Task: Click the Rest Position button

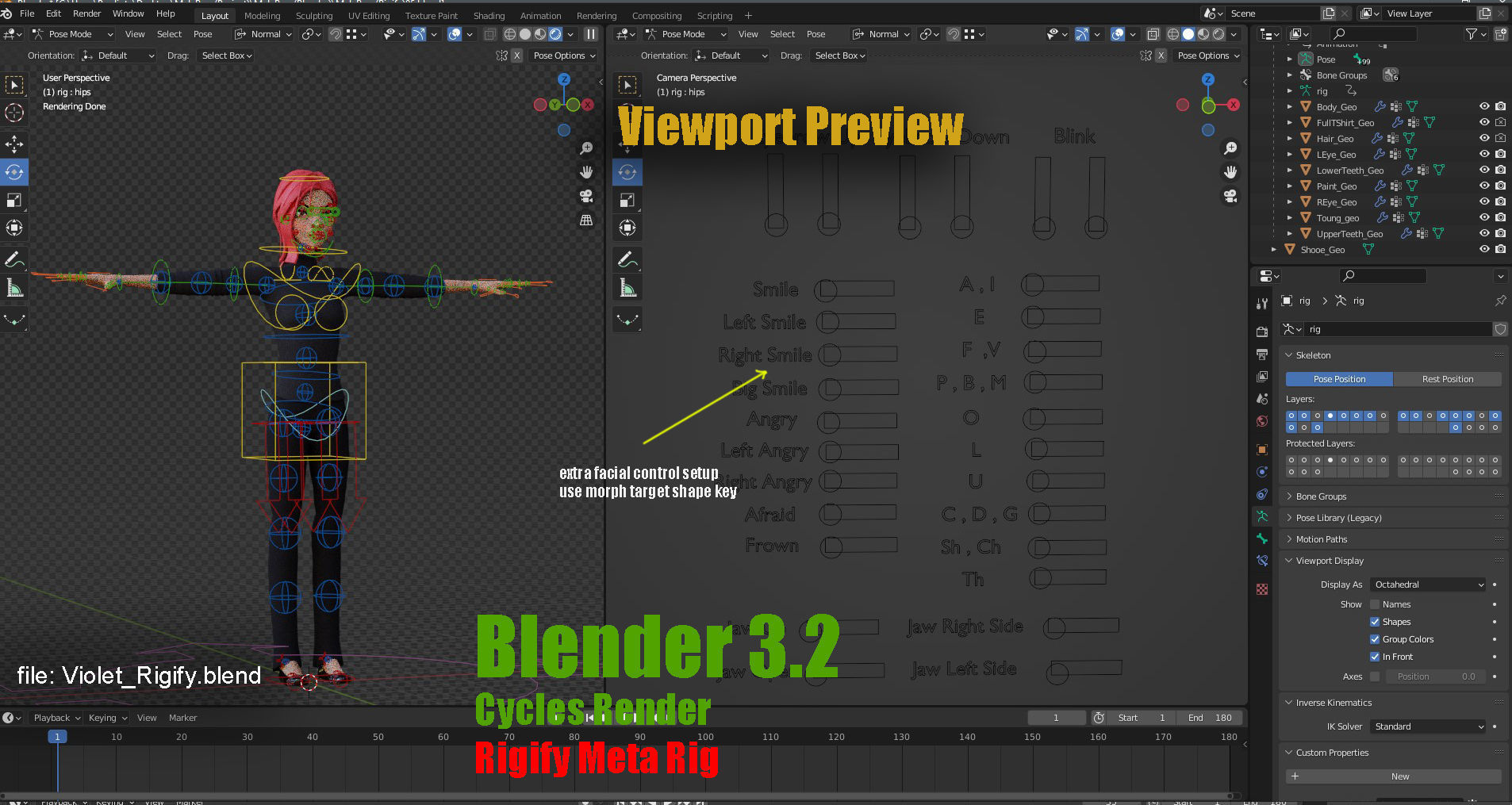Action: (x=1447, y=379)
